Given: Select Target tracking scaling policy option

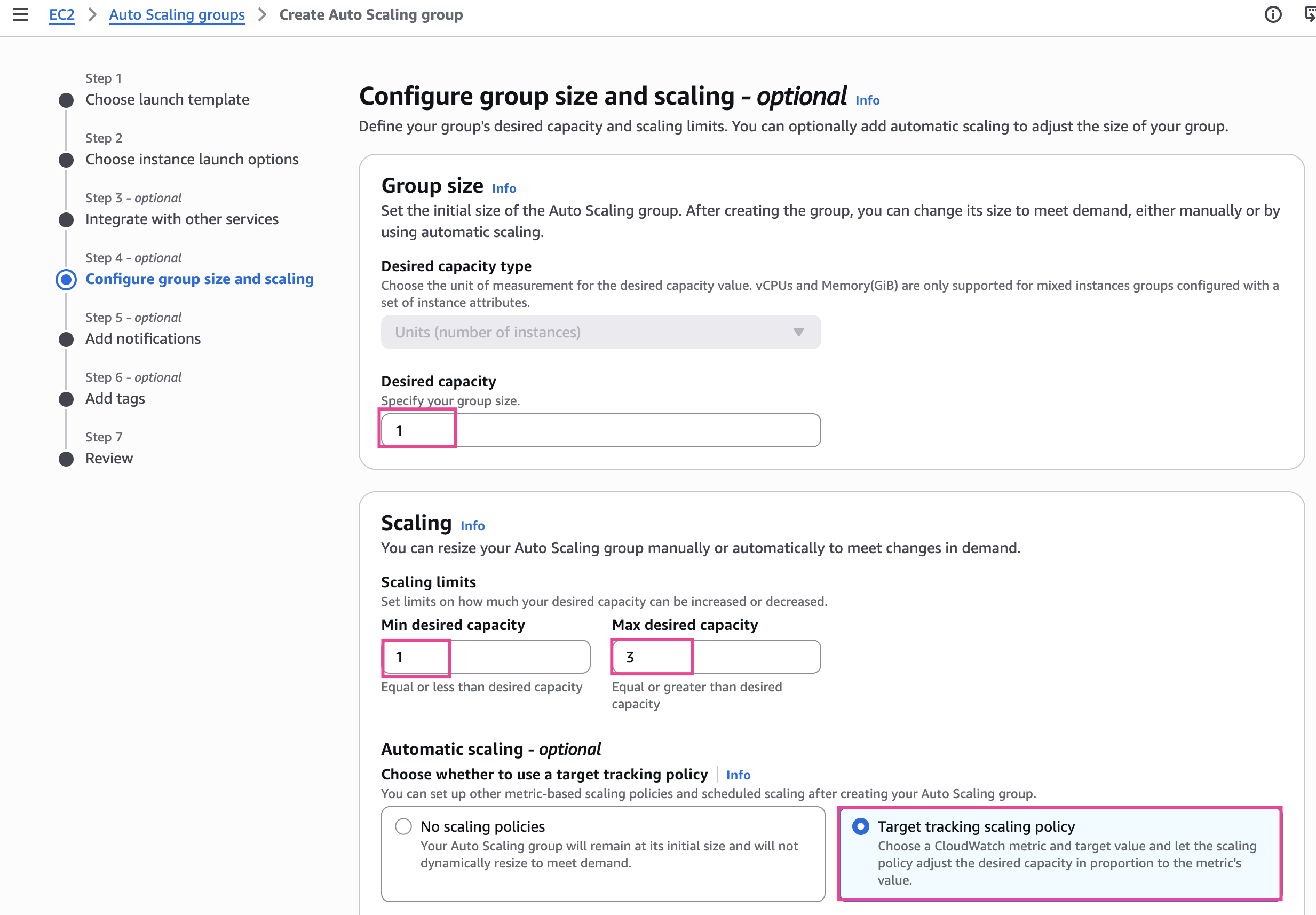Looking at the screenshot, I should coord(860,826).
